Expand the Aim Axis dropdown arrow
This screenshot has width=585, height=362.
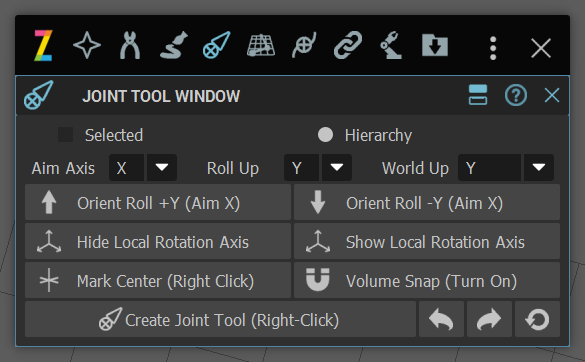coord(162,168)
